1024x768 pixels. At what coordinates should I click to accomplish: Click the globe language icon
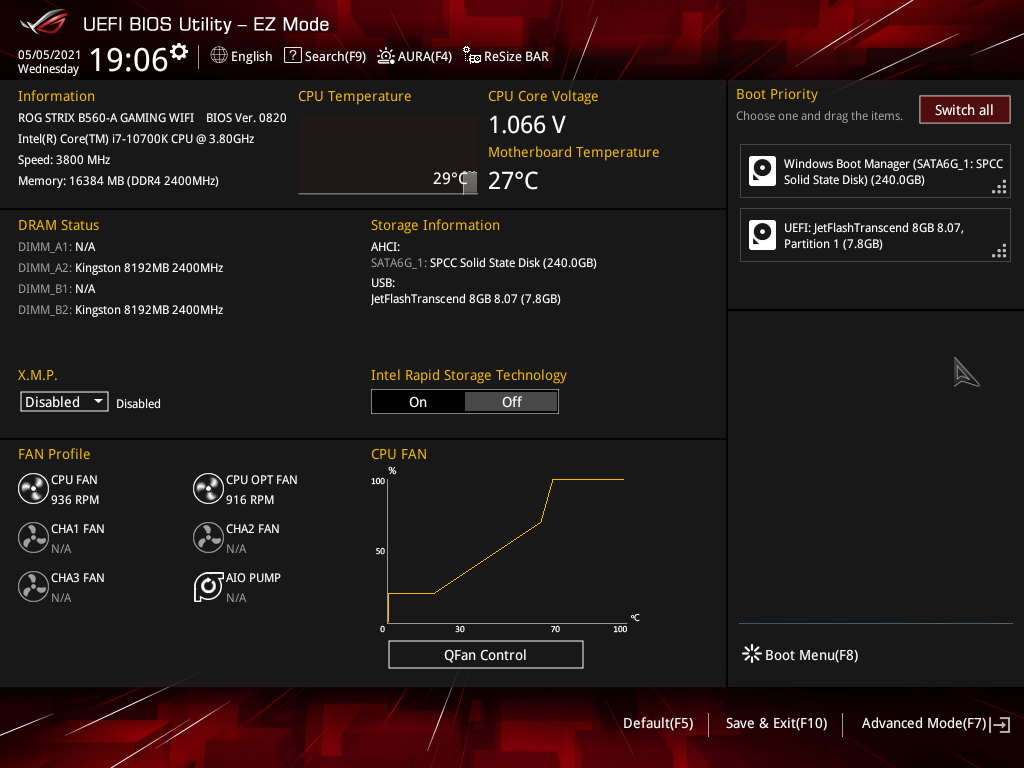coord(219,56)
